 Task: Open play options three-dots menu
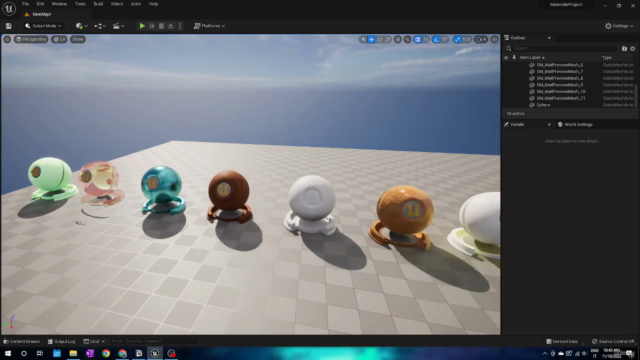tap(180, 26)
